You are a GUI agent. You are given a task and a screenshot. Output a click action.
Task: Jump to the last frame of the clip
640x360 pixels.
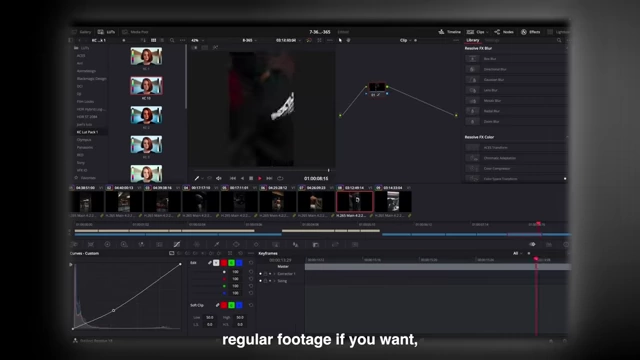[269, 178]
